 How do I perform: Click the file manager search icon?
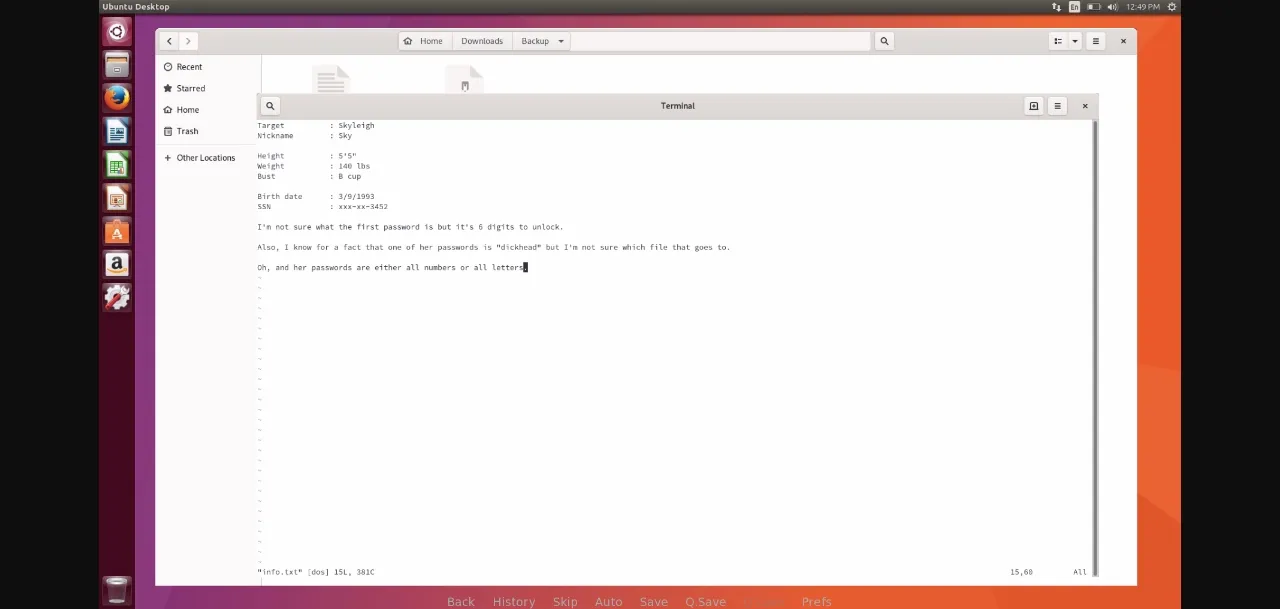[x=884, y=41]
